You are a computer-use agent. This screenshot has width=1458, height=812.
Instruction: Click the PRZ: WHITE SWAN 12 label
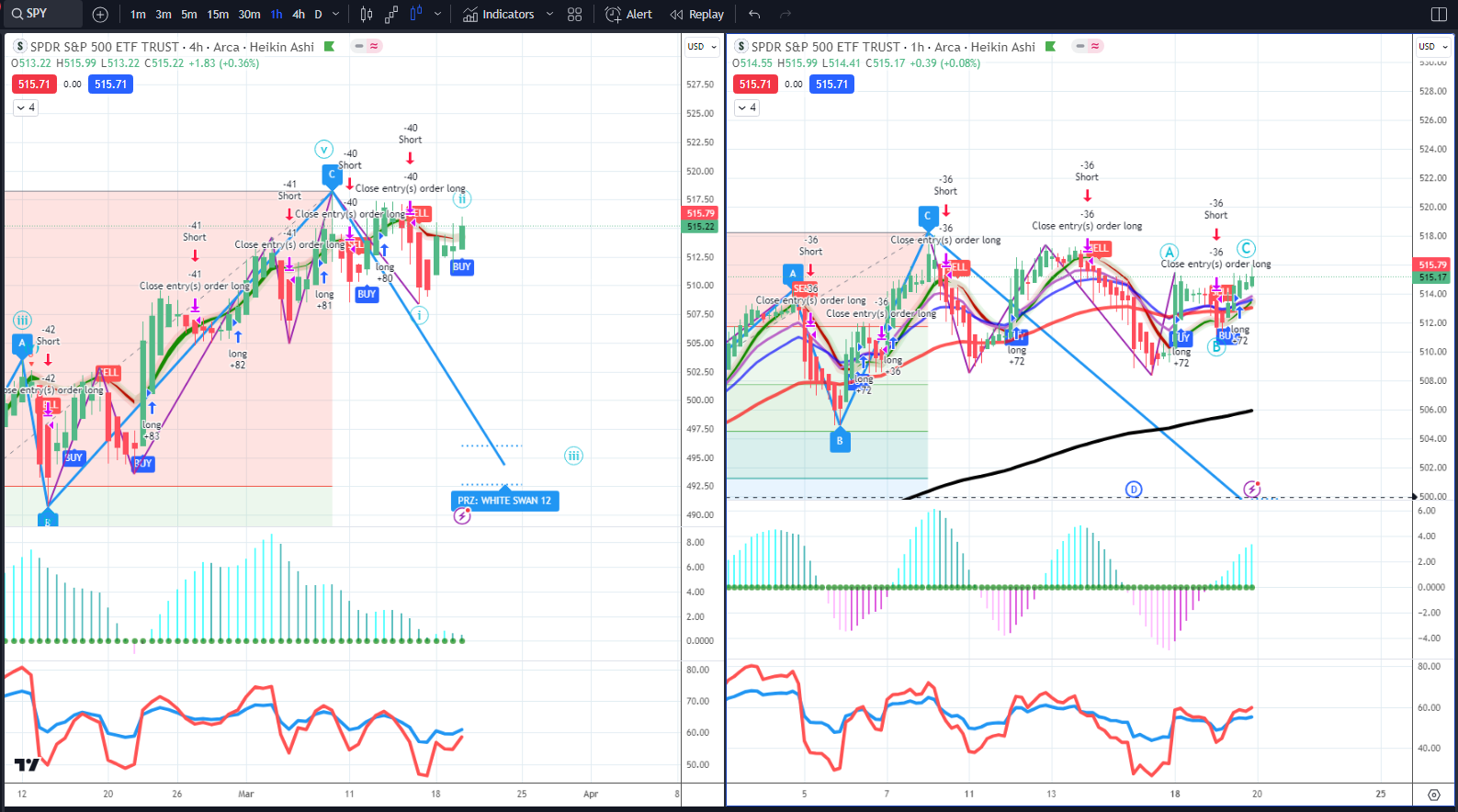pyautogui.click(x=504, y=501)
